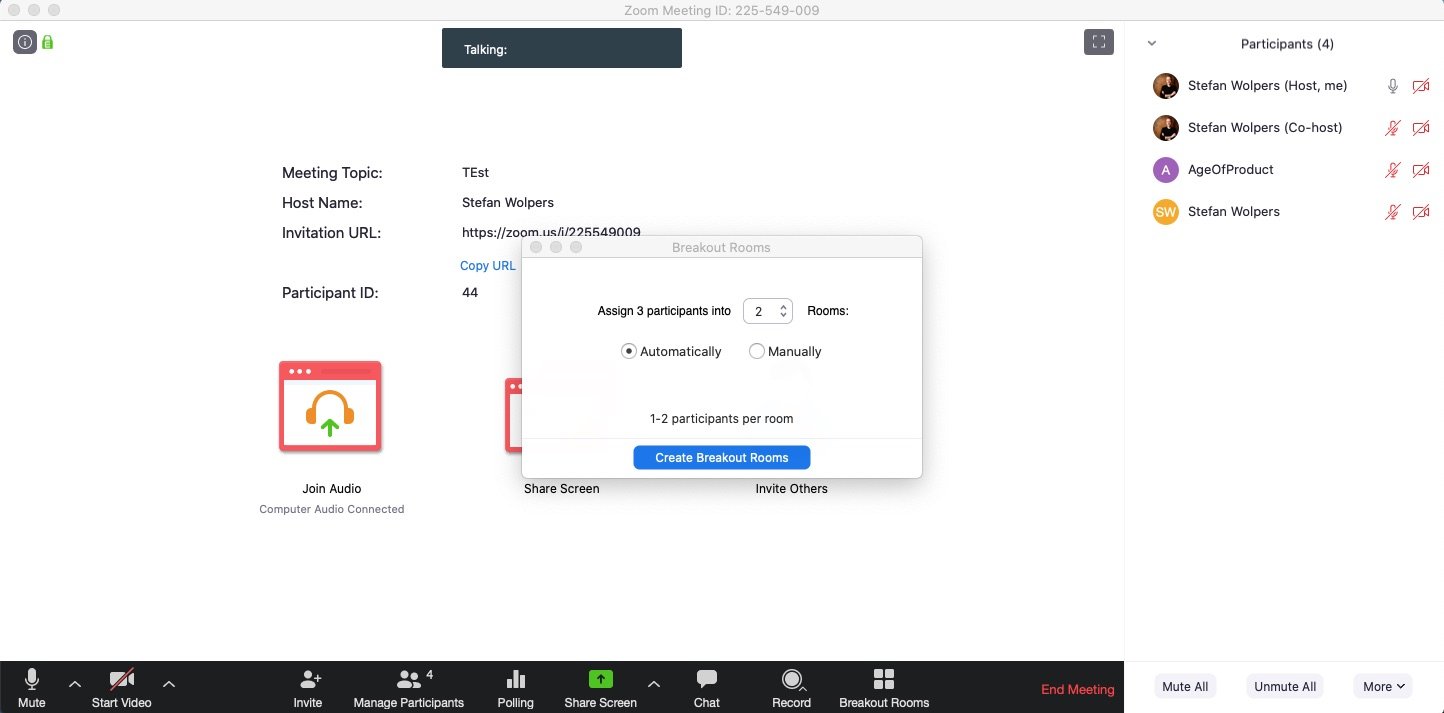Click the Chat bubble icon
The width and height of the screenshot is (1444, 713).
click(x=707, y=680)
